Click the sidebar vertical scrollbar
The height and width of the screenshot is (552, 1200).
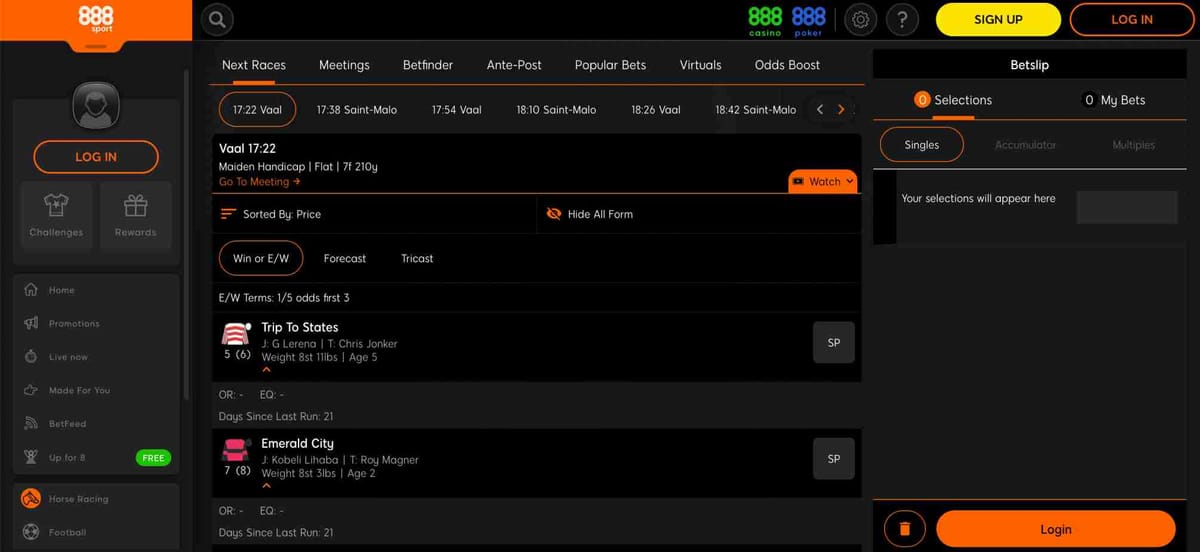185,235
